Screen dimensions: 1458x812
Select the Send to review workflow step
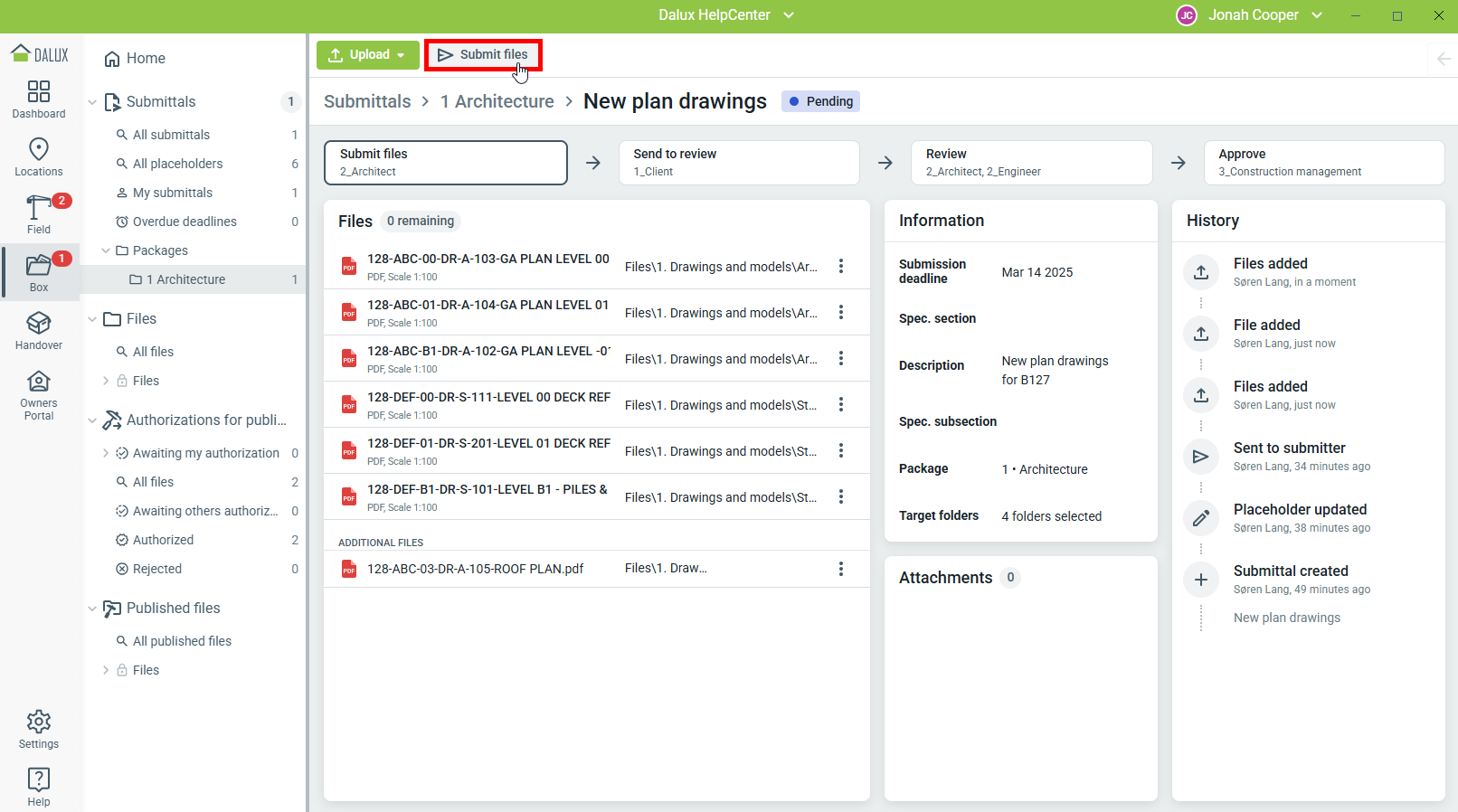[738, 163]
